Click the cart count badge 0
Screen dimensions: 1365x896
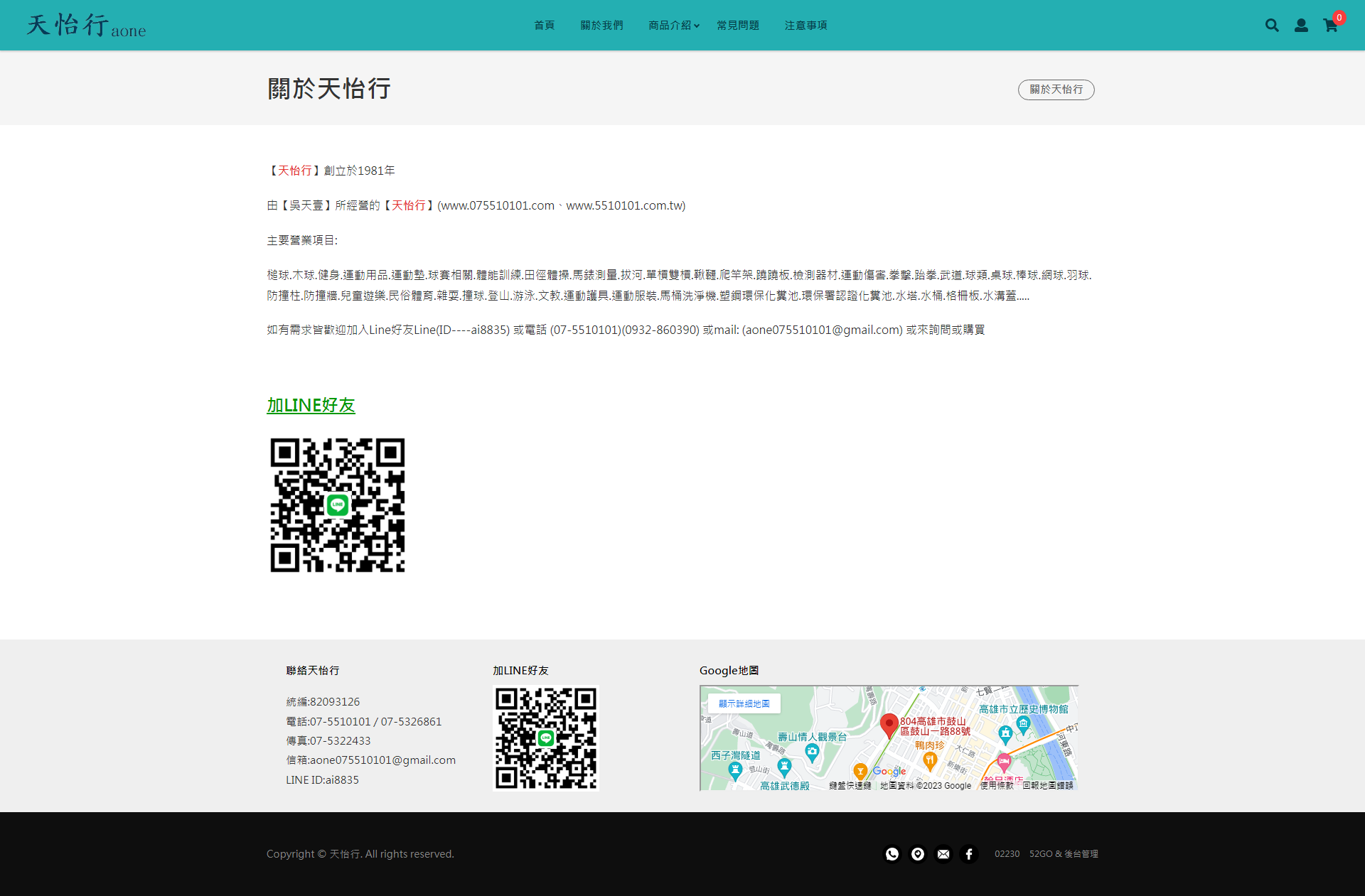(1339, 17)
